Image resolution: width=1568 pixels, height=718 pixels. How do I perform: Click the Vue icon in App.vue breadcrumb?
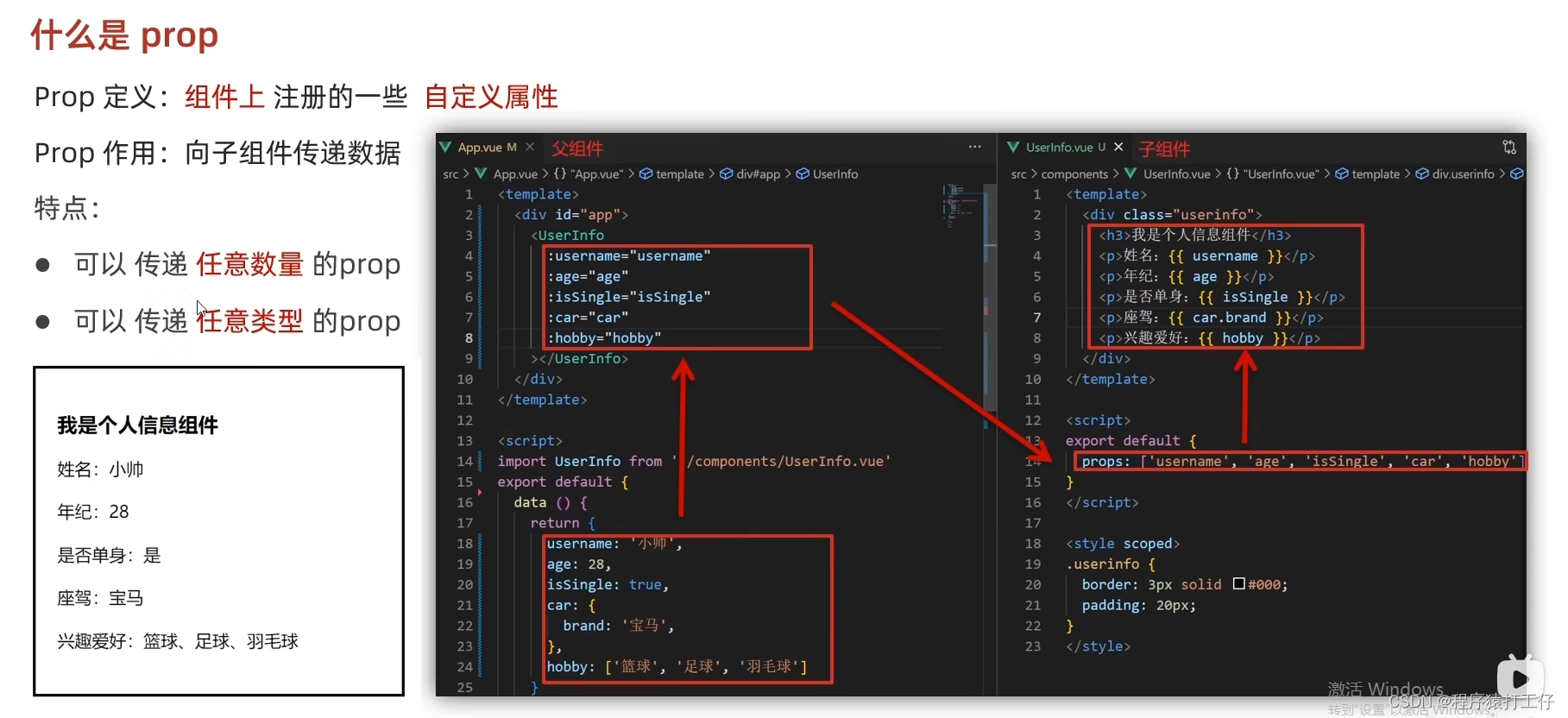[x=481, y=174]
